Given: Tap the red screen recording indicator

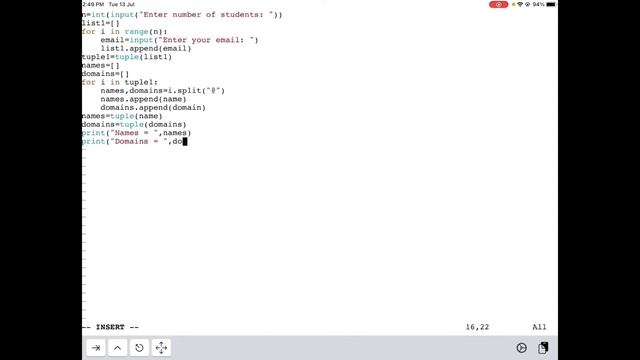Looking at the screenshot, I should [x=498, y=4].
